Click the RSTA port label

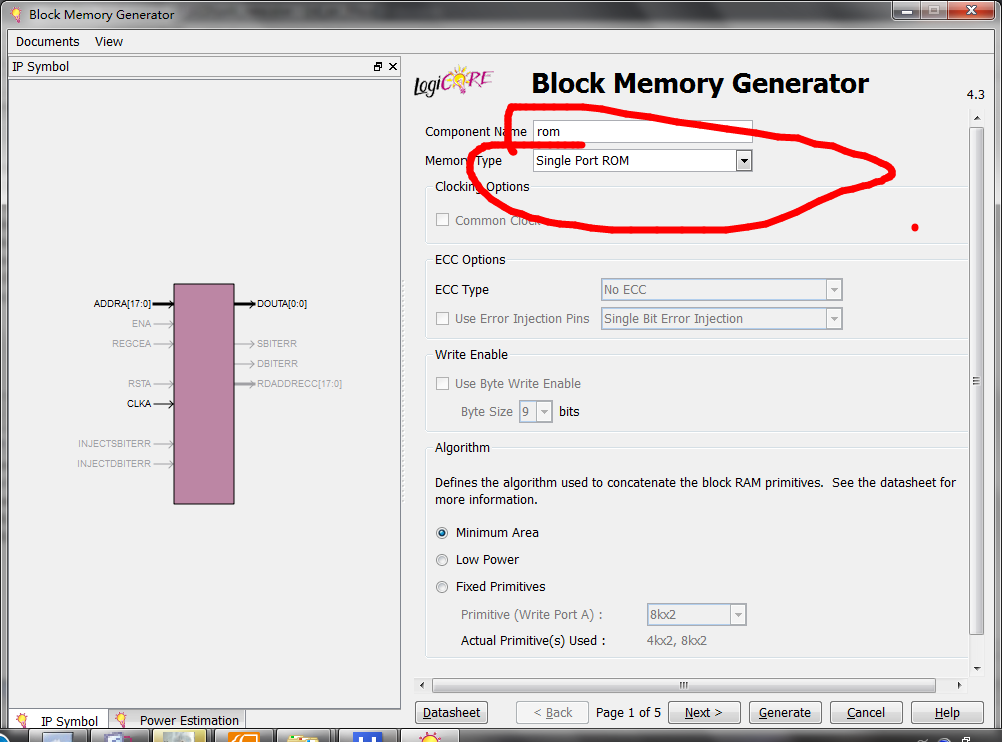139,383
